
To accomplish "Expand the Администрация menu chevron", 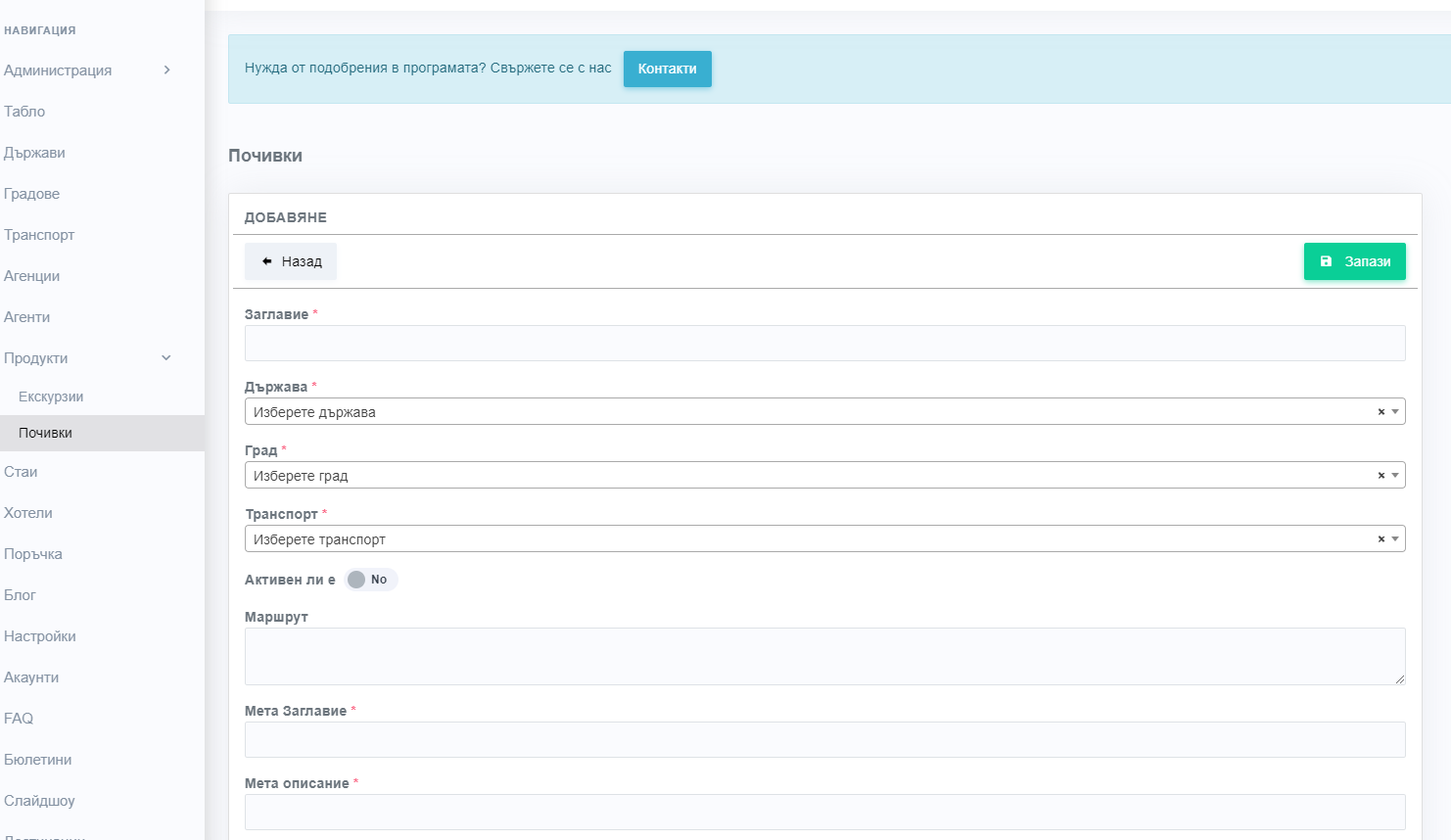I will tap(166, 70).
